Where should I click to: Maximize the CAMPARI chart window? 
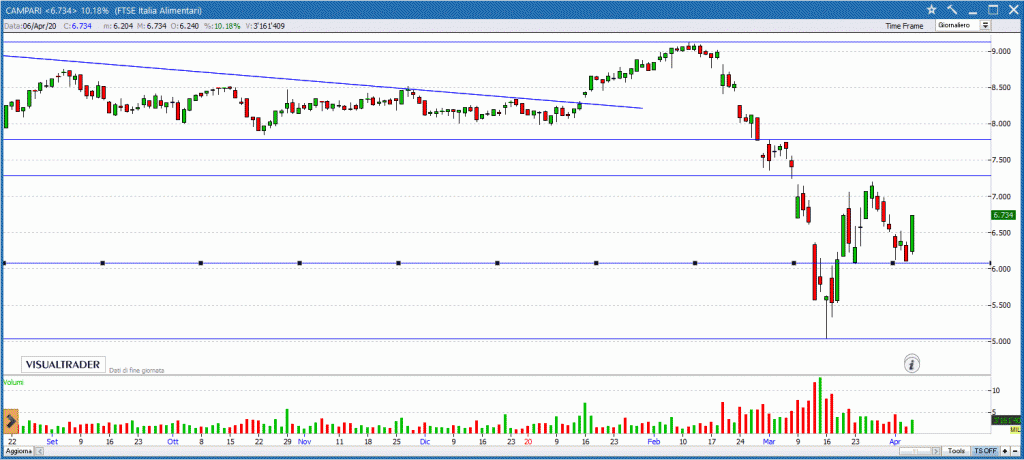coord(993,10)
